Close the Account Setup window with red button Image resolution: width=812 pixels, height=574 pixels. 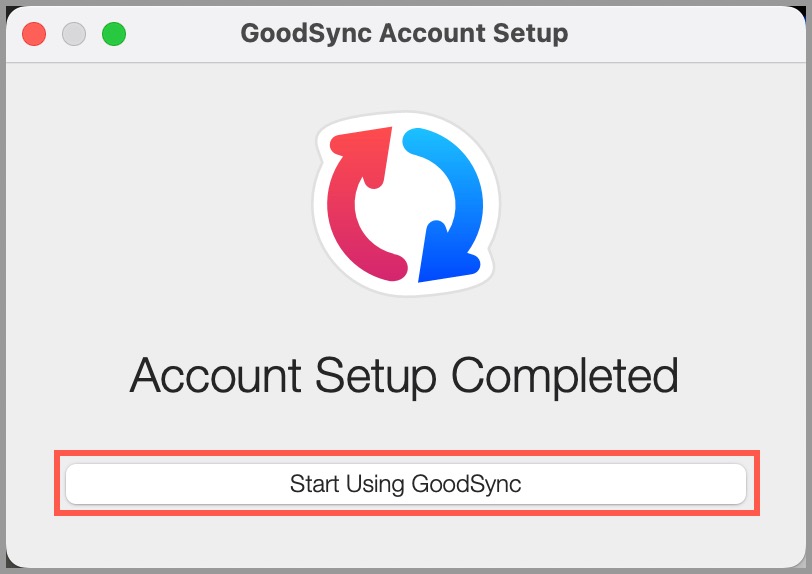(34, 34)
